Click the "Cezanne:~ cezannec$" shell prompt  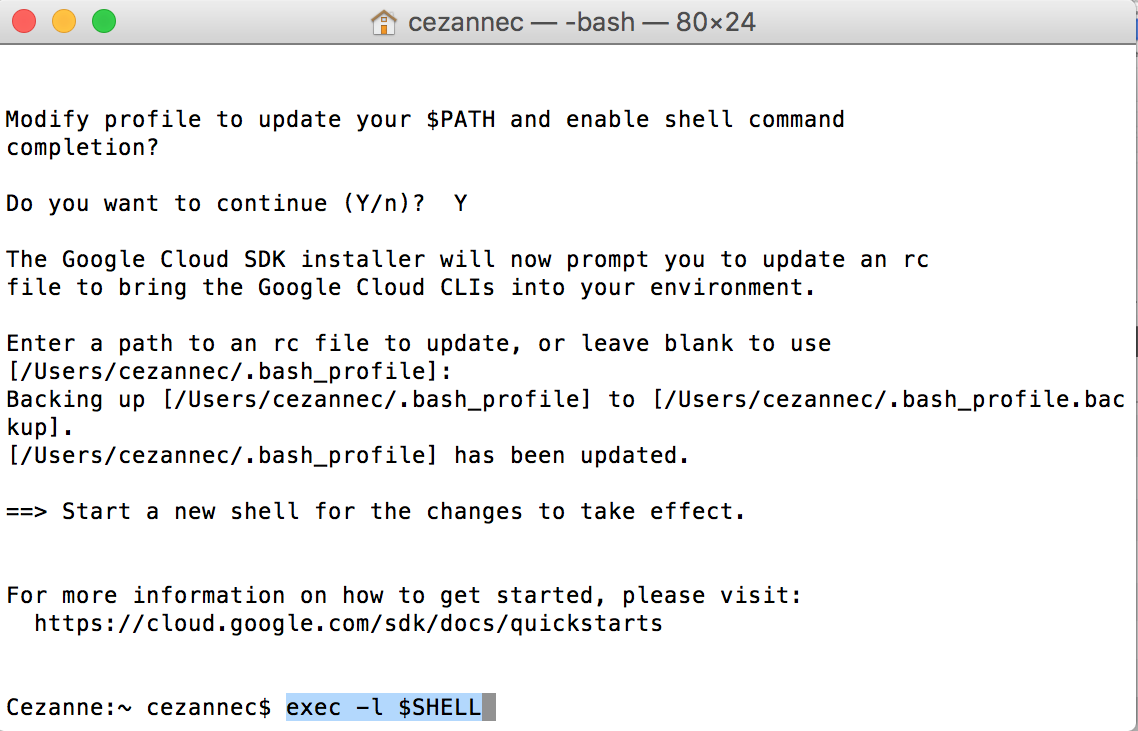point(138,708)
